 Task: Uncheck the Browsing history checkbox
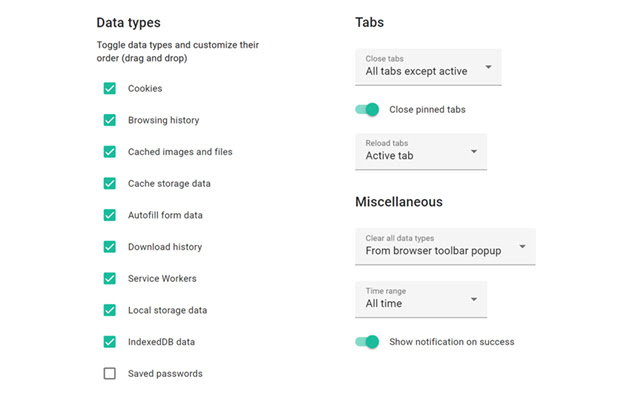pos(110,121)
